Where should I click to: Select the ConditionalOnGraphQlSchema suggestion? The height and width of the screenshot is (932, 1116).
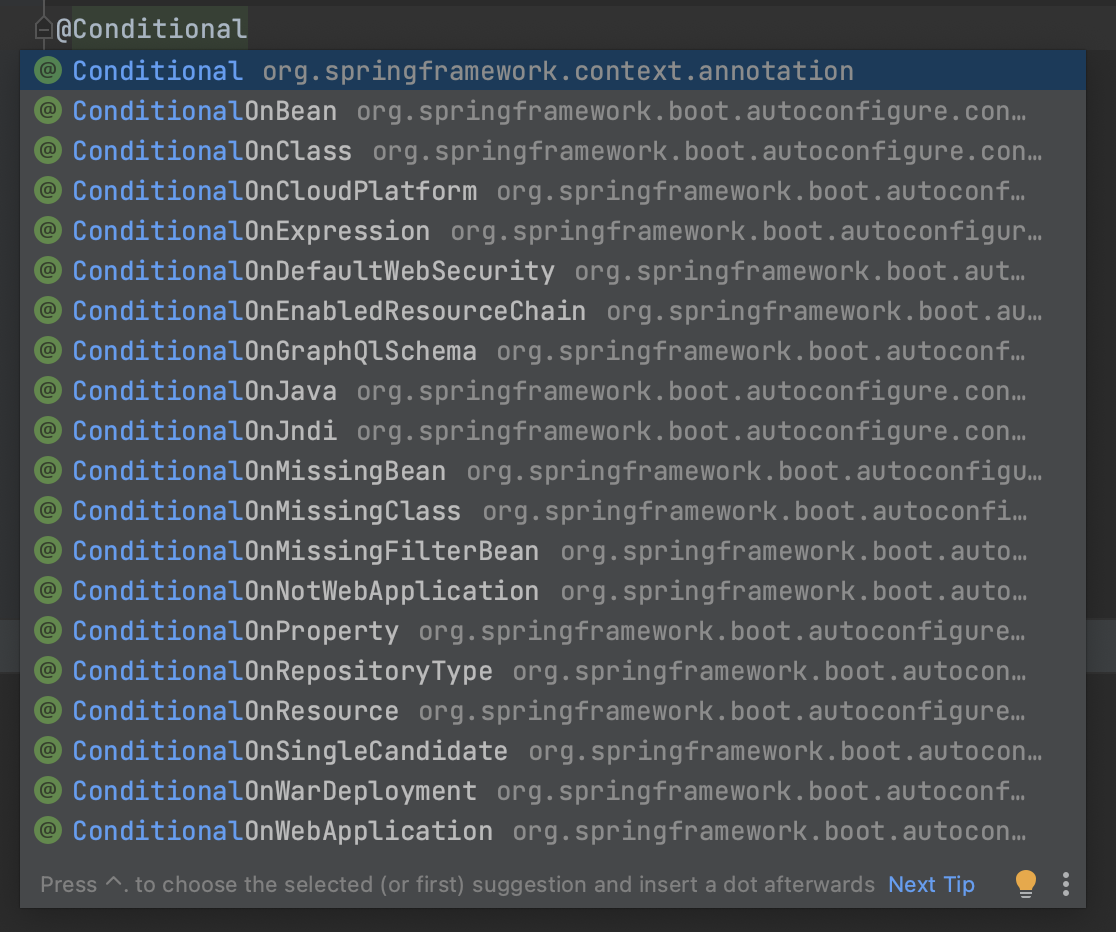272,350
